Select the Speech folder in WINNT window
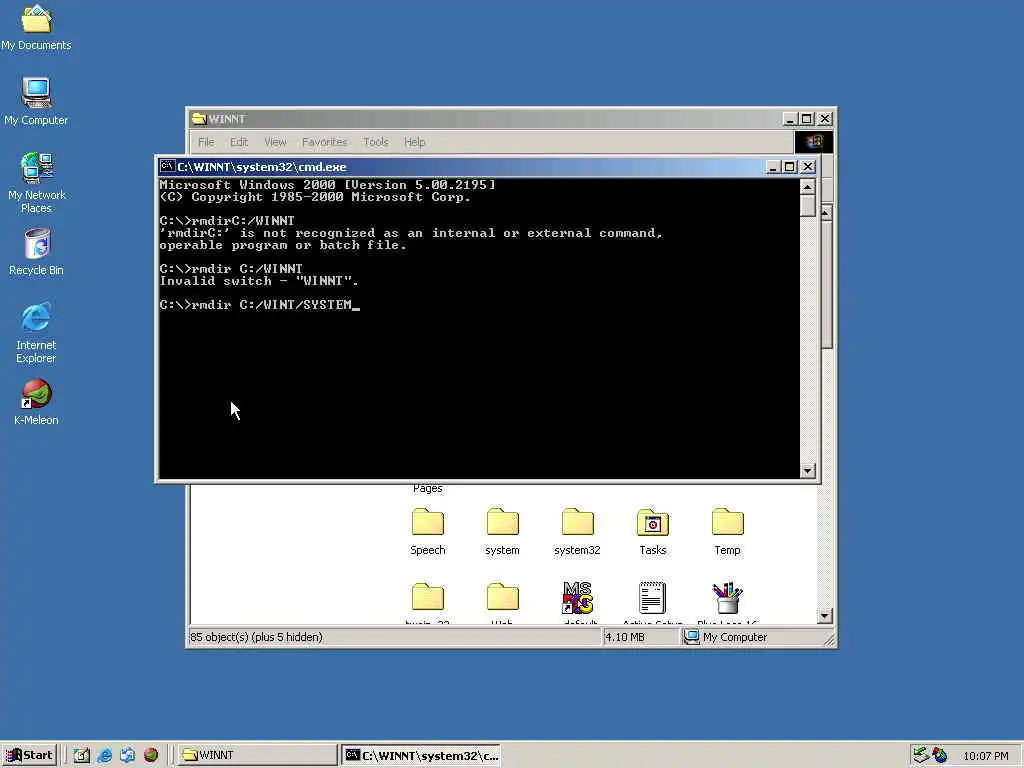 coord(428,532)
